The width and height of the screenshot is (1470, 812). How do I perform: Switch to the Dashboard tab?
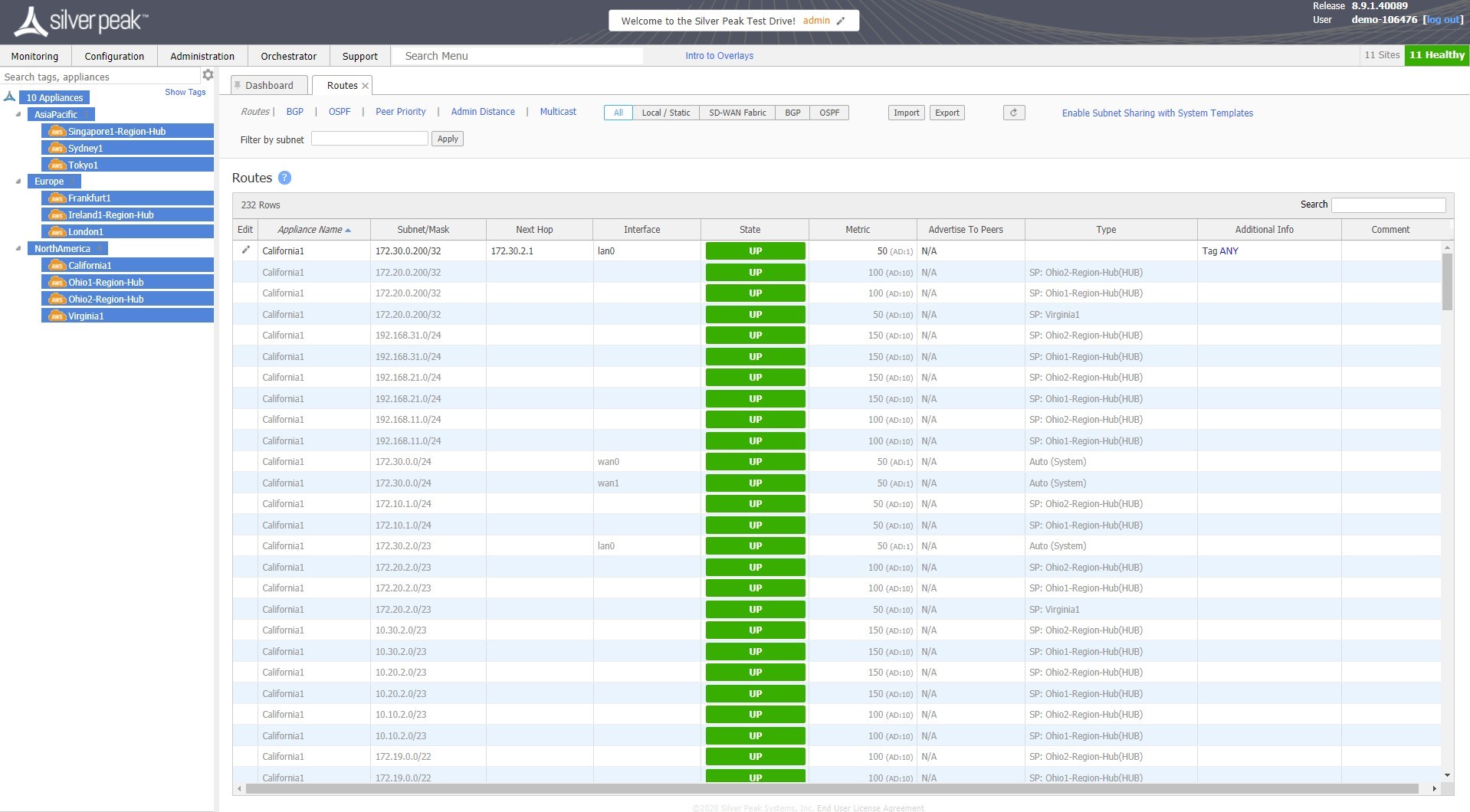[269, 85]
